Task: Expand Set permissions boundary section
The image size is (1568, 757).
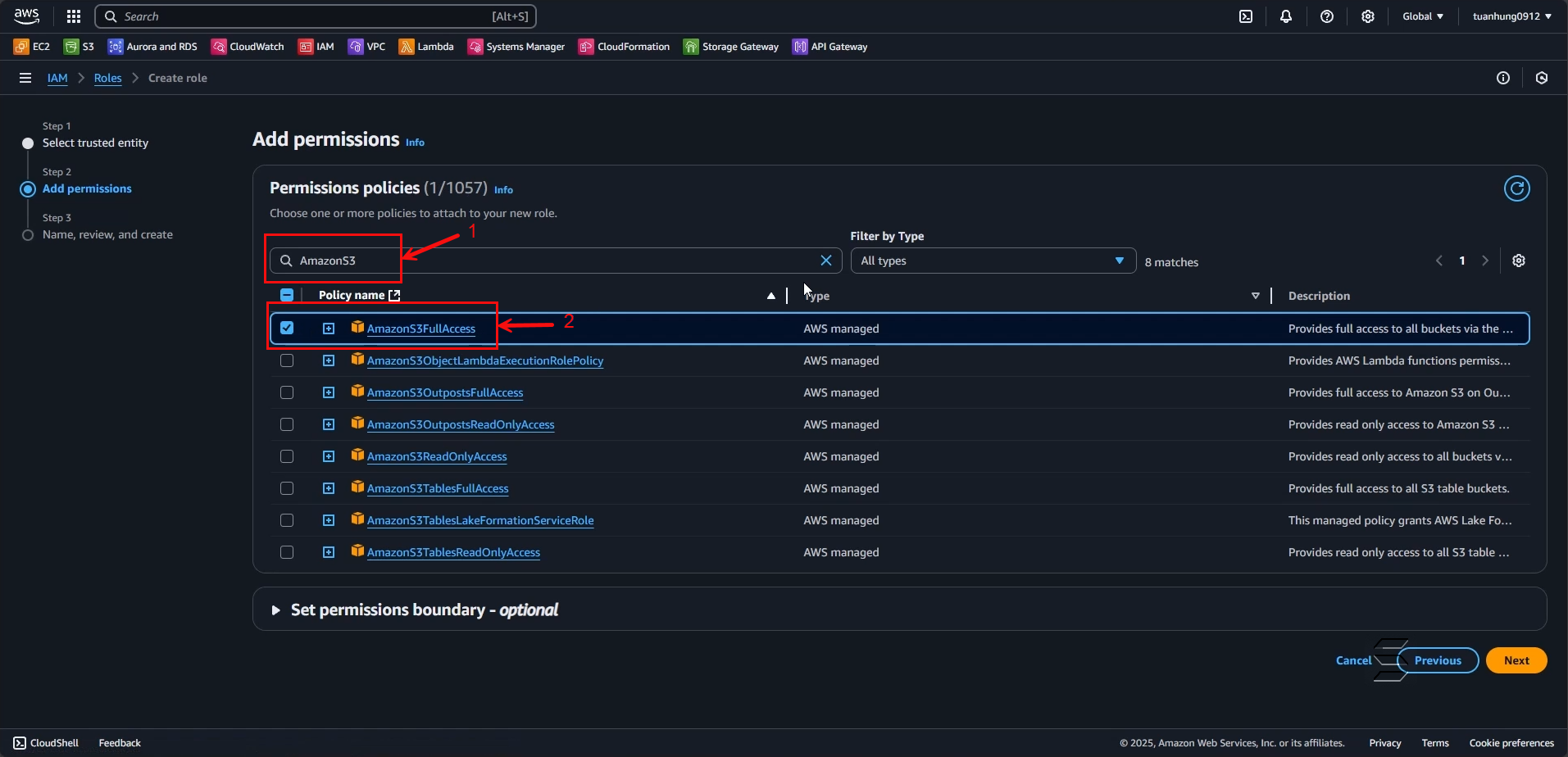Action: point(275,610)
